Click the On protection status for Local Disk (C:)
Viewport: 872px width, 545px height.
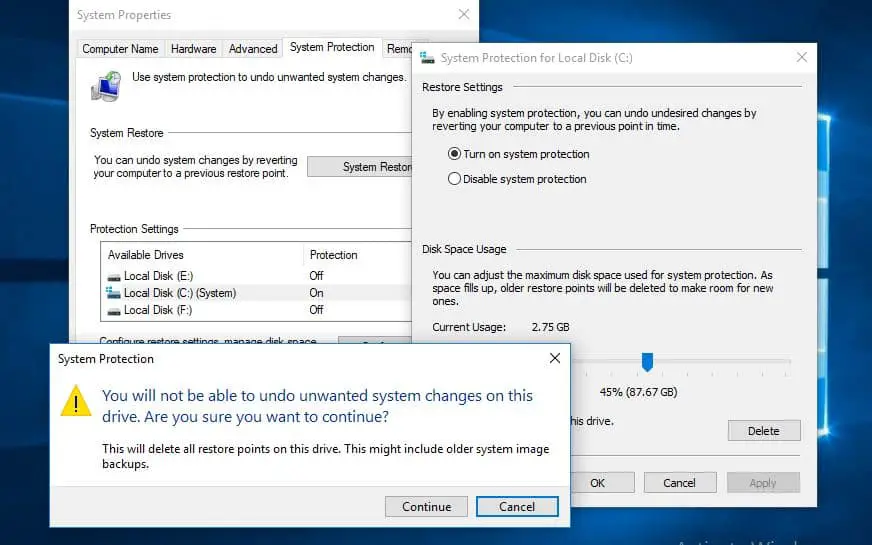pos(316,293)
